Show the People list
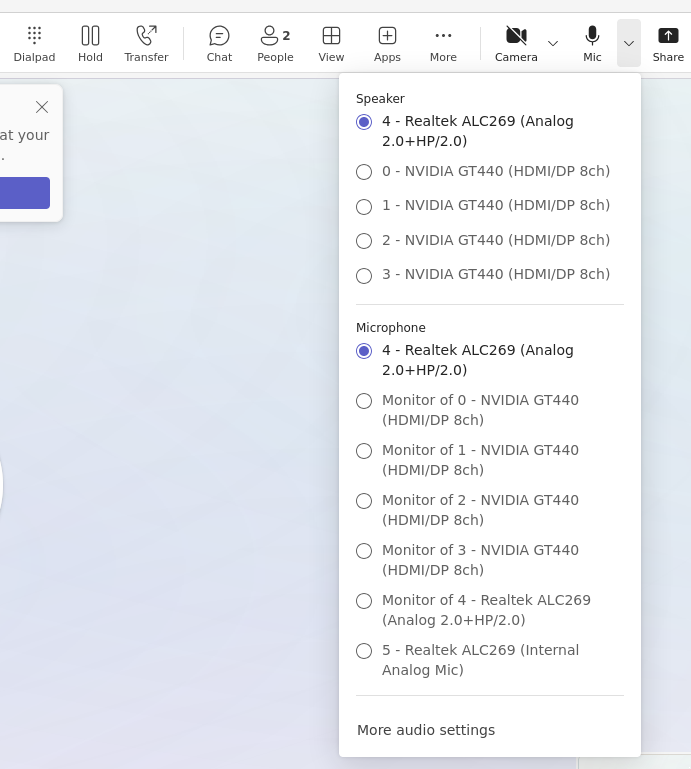691x769 pixels. (275, 44)
